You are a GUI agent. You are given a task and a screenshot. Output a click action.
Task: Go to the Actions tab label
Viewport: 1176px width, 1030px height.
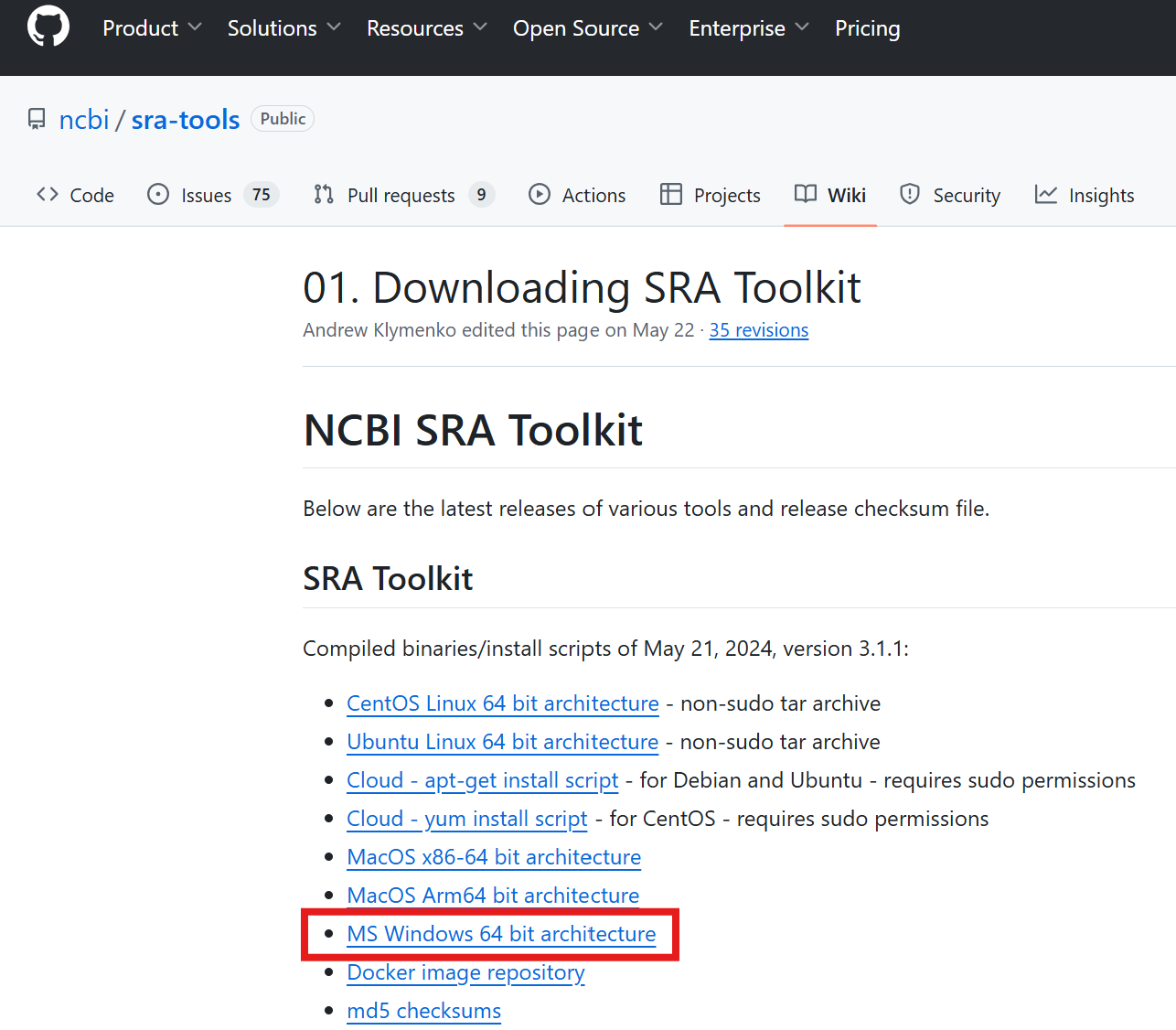pyautogui.click(x=594, y=196)
